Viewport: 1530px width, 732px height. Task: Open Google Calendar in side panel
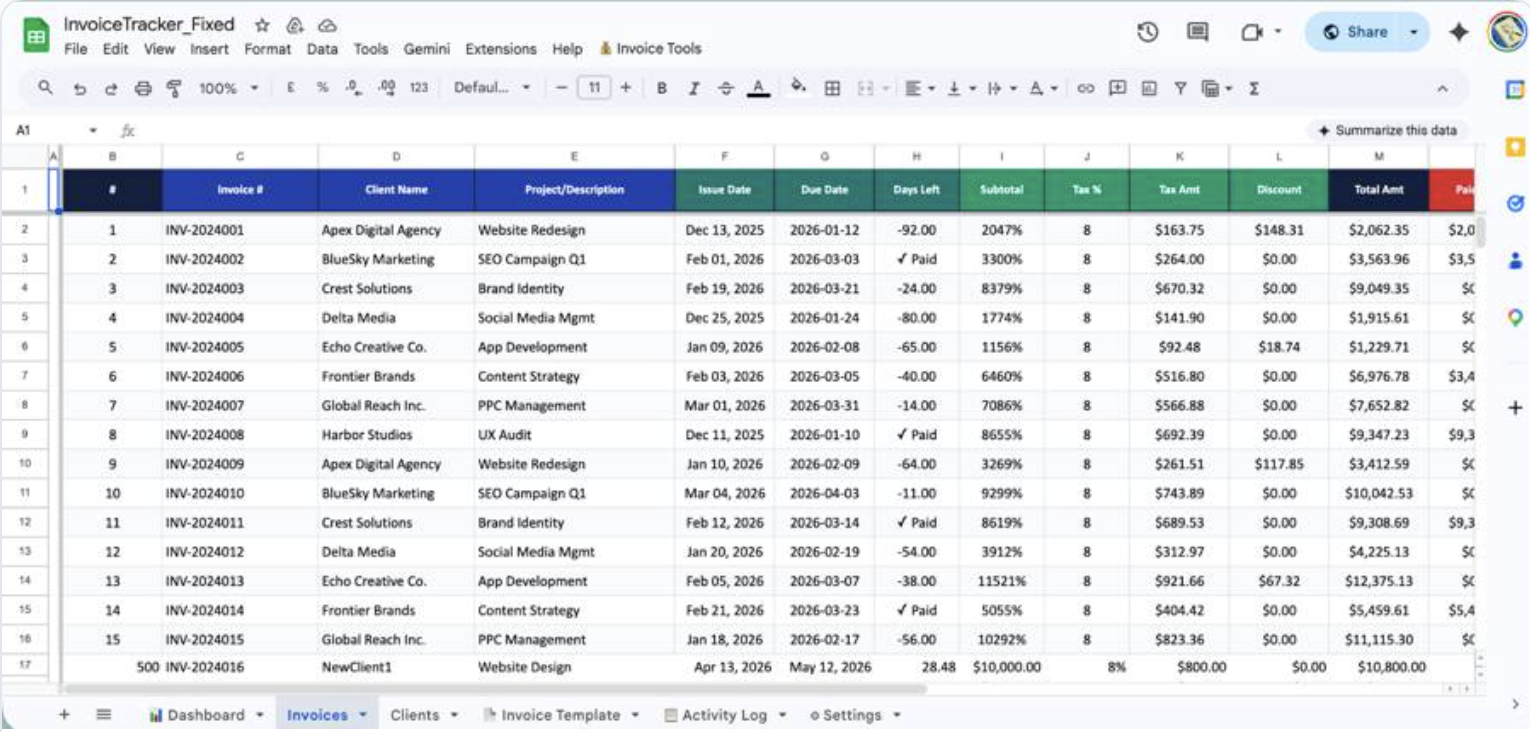coord(1515,90)
